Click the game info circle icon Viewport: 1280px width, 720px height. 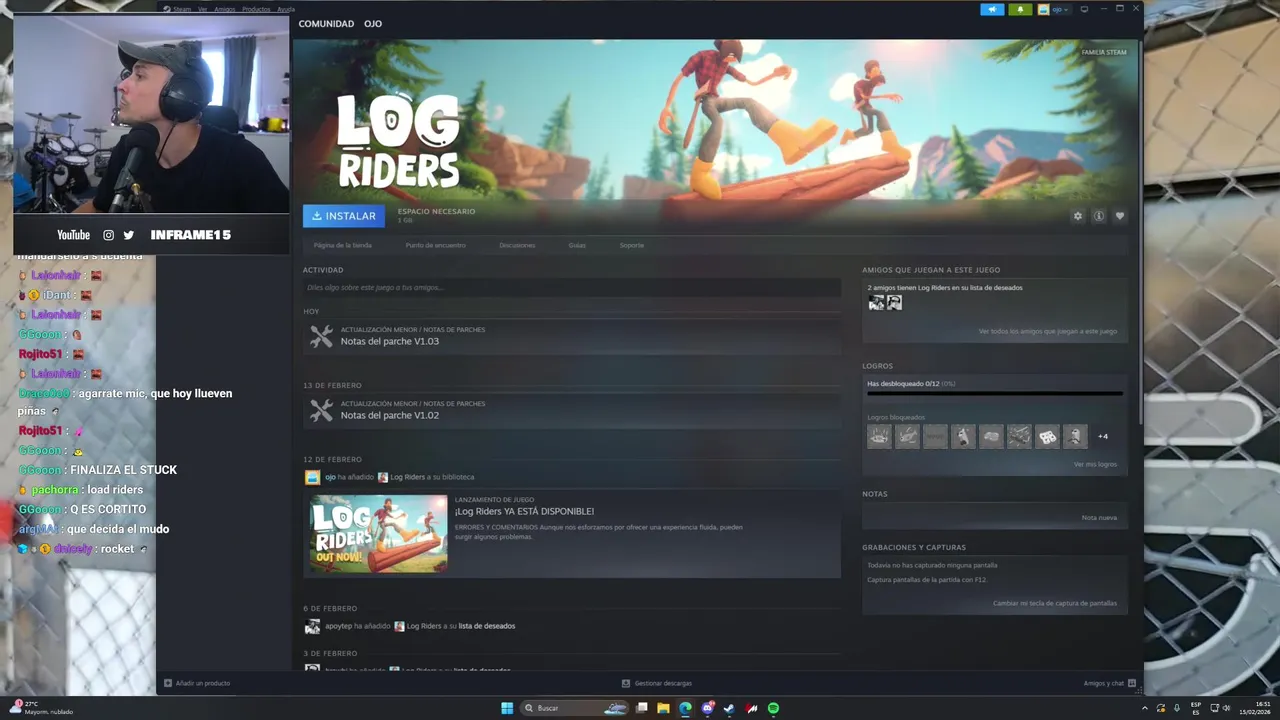point(1098,216)
